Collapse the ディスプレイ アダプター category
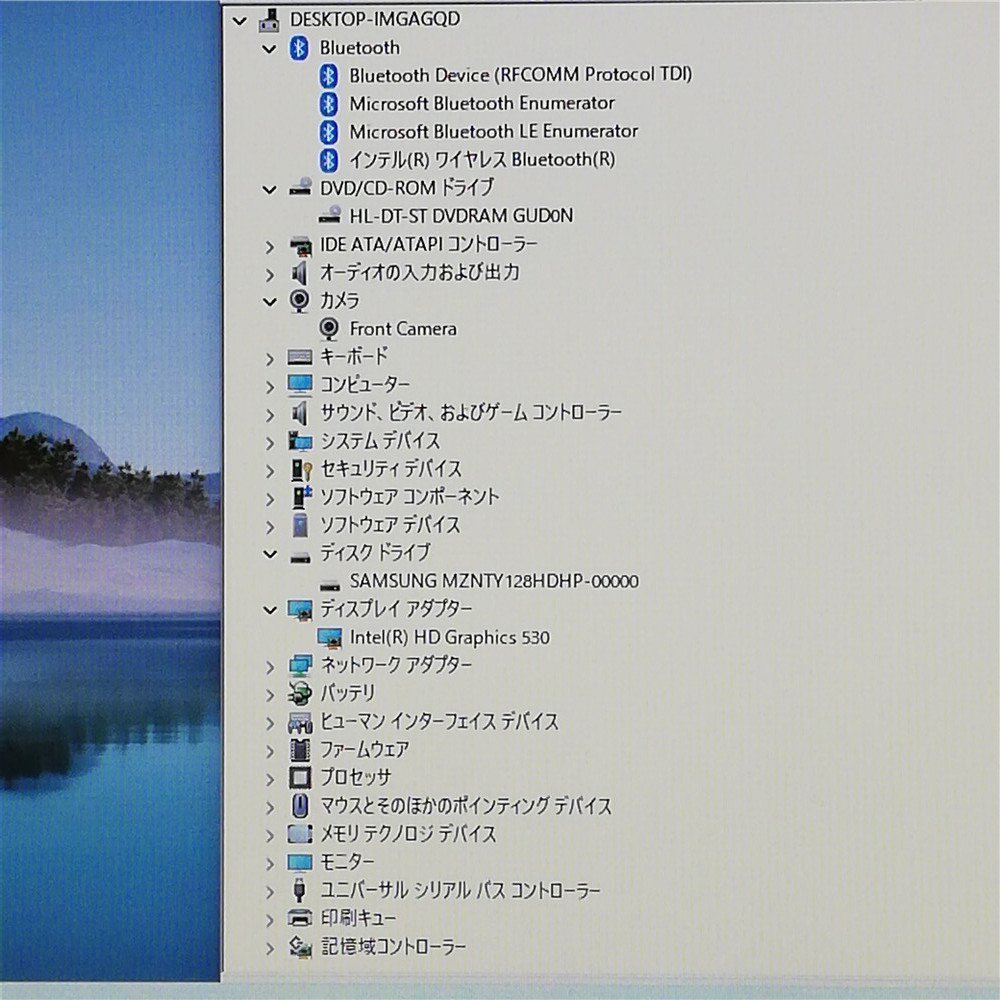Viewport: 1000px width, 1000px height. [269, 609]
